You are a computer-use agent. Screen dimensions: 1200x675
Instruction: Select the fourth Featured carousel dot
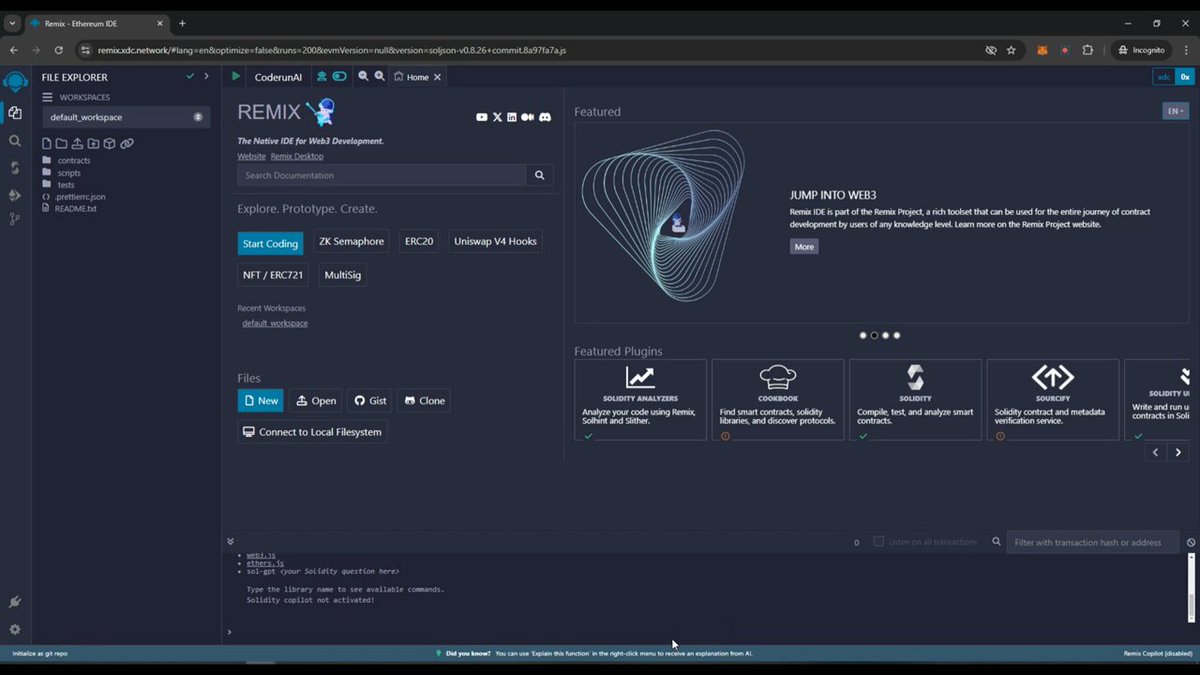[x=896, y=335]
